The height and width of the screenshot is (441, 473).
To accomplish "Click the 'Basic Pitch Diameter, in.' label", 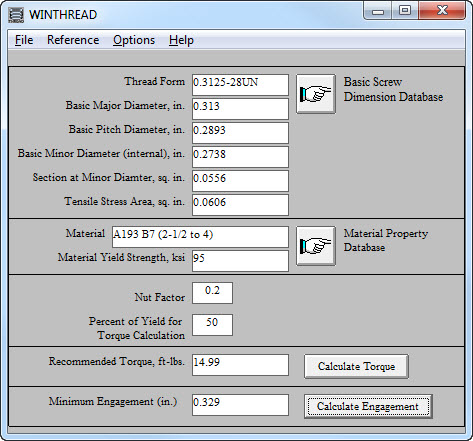I will [x=127, y=130].
